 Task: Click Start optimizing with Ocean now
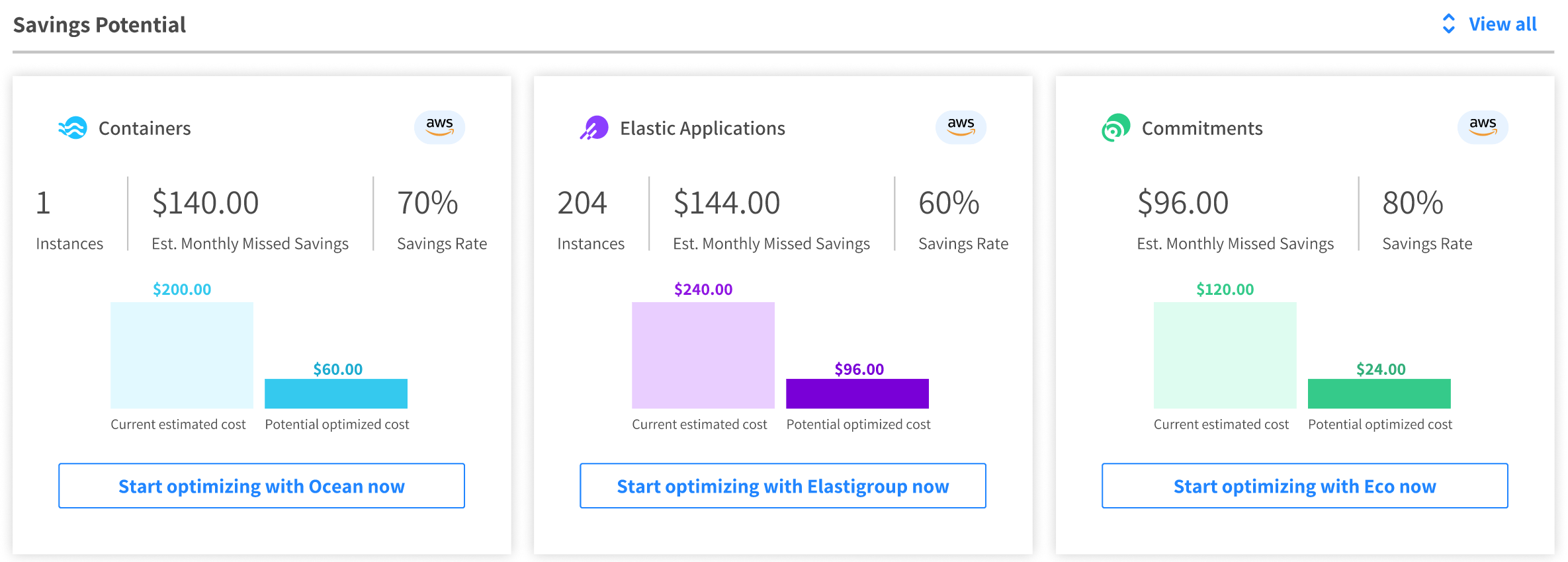pyautogui.click(x=261, y=486)
